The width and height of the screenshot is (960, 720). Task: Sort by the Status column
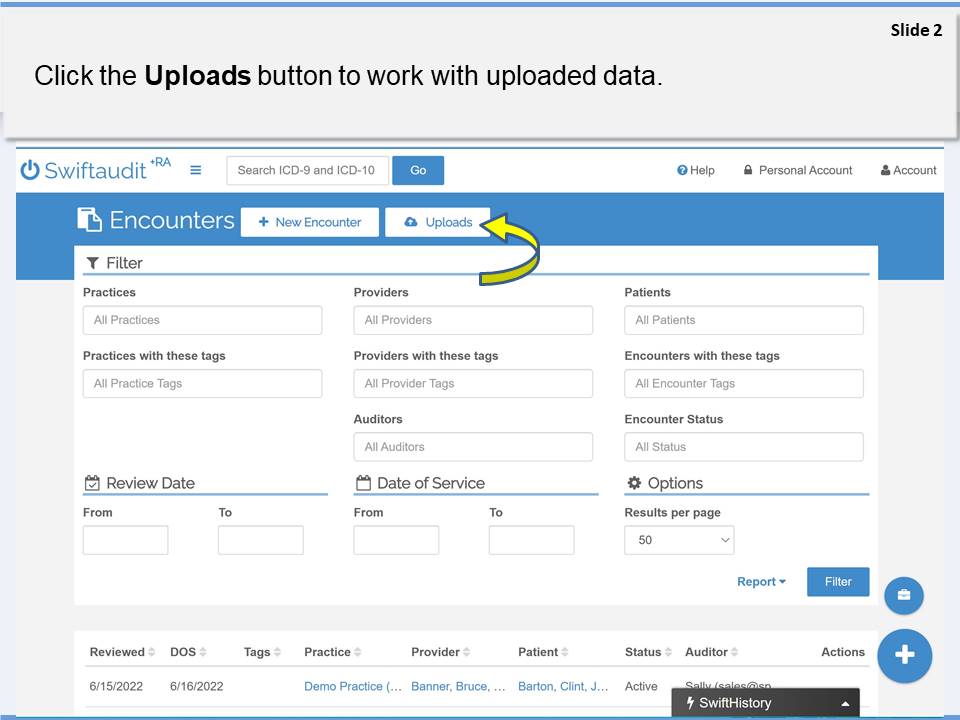pos(648,652)
